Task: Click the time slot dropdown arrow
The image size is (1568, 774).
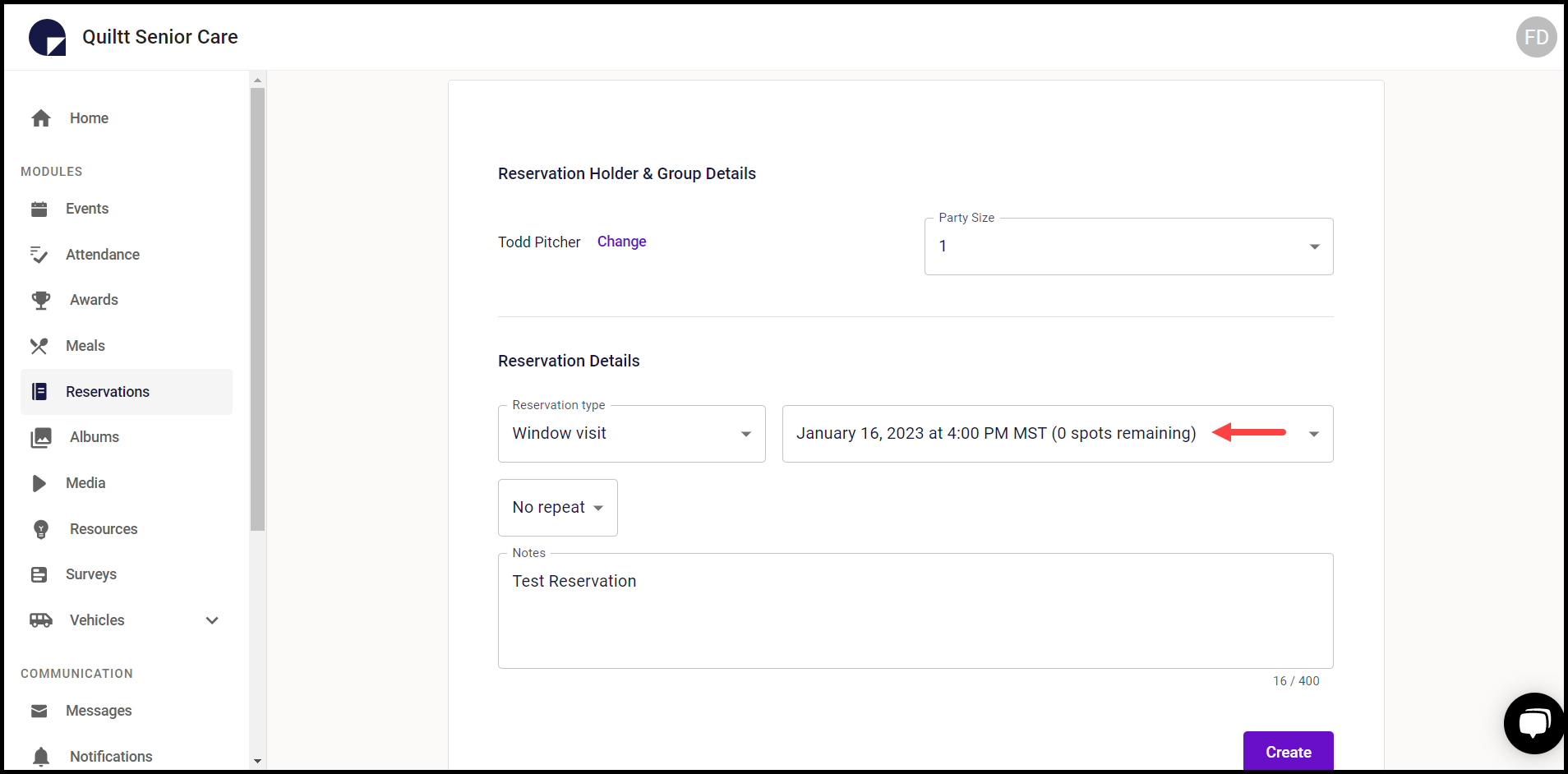Action: tap(1313, 435)
